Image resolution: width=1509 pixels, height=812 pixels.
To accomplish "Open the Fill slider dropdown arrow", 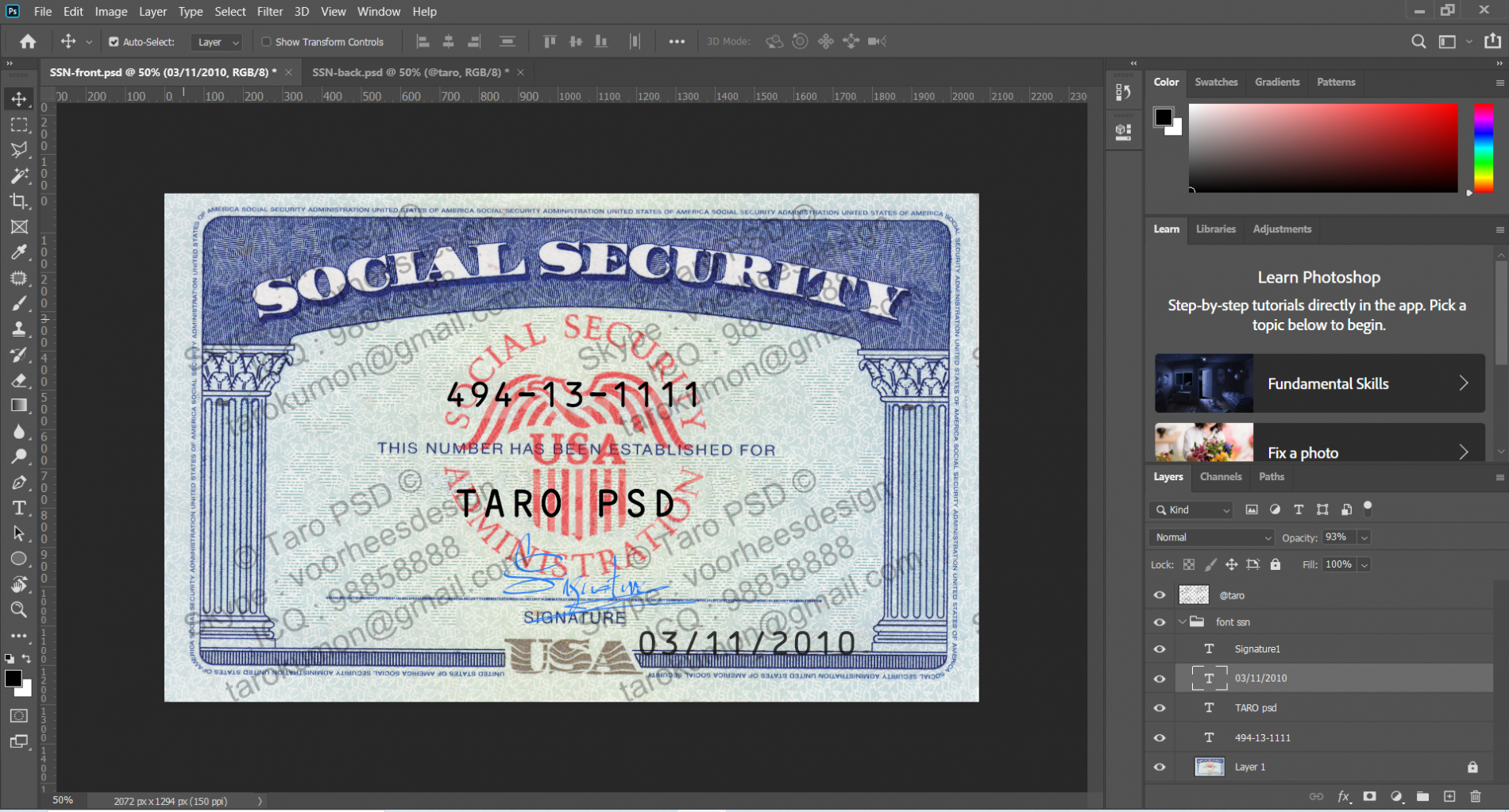I will (x=1364, y=564).
